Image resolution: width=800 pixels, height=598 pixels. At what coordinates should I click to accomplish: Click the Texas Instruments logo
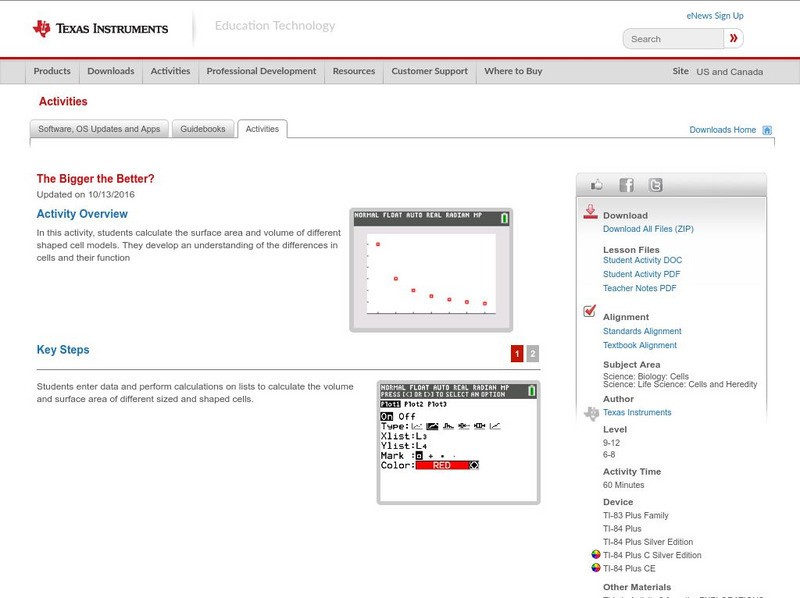click(x=100, y=29)
